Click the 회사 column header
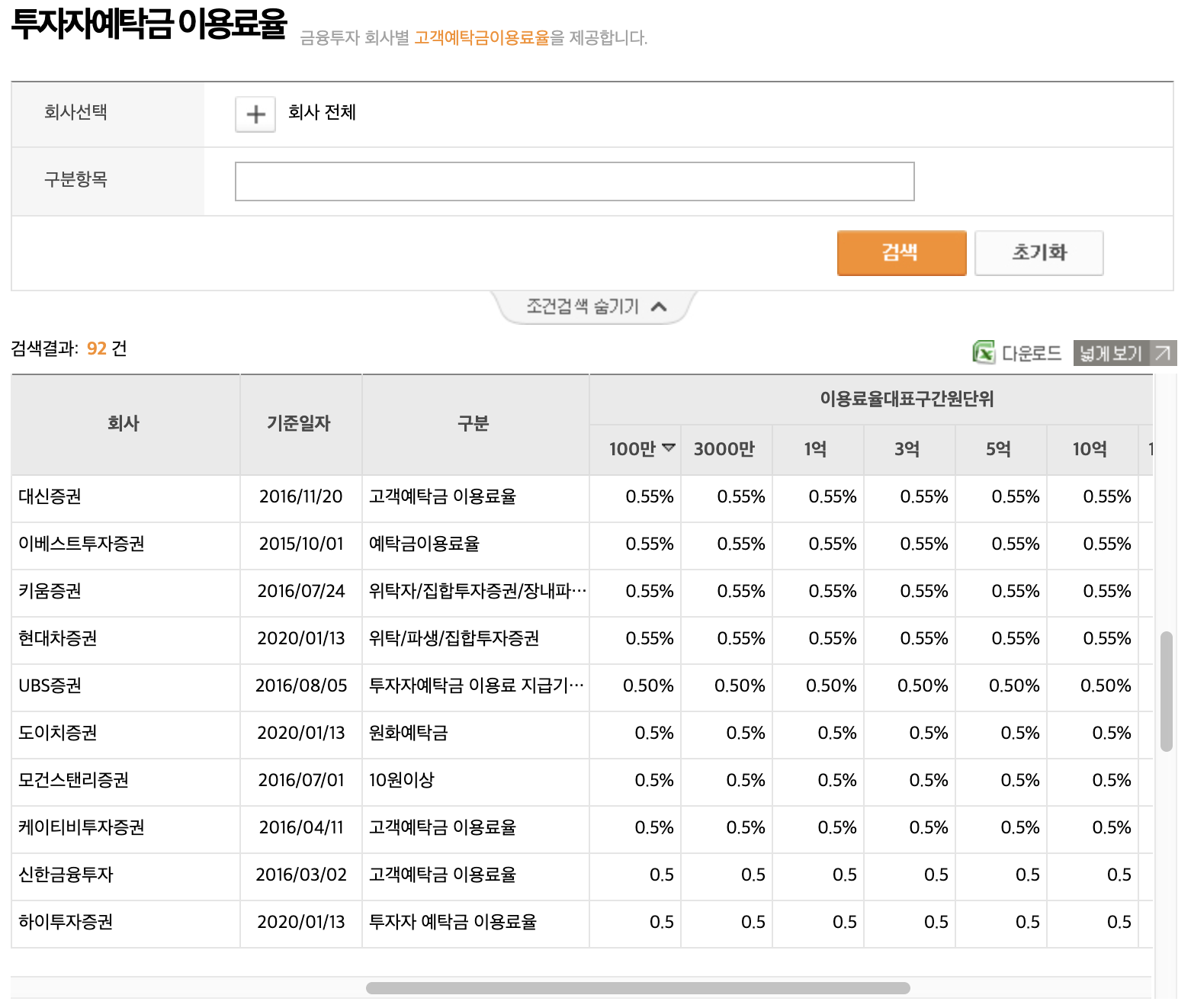The image size is (1191, 1008). [125, 424]
